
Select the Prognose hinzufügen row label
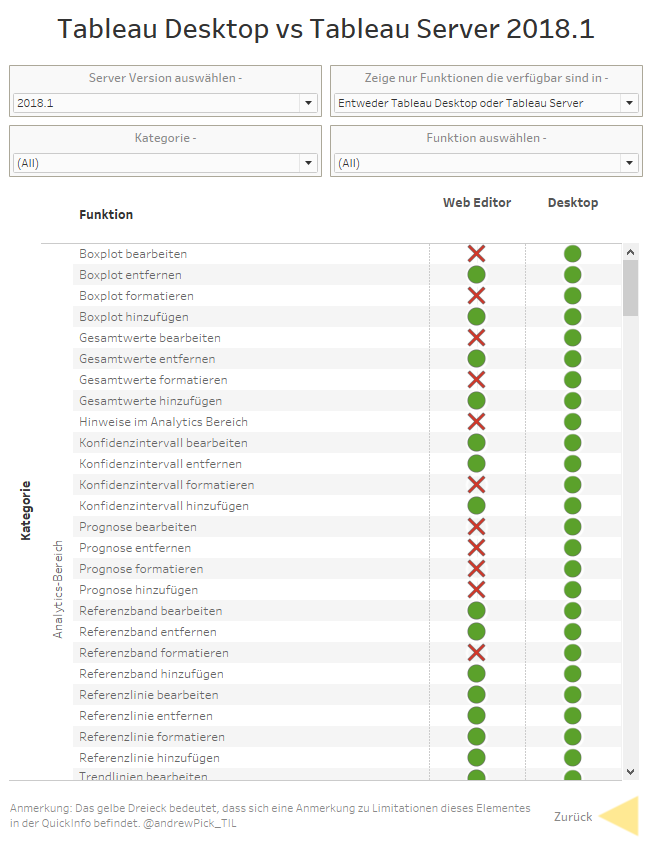(x=138, y=590)
